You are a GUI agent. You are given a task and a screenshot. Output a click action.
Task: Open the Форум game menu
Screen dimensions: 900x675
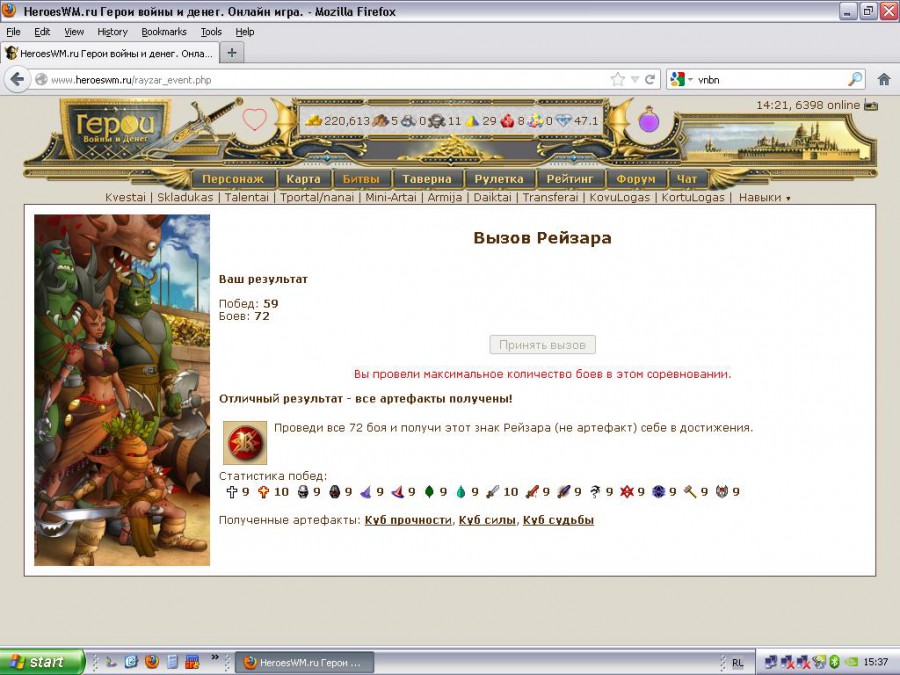coord(635,179)
